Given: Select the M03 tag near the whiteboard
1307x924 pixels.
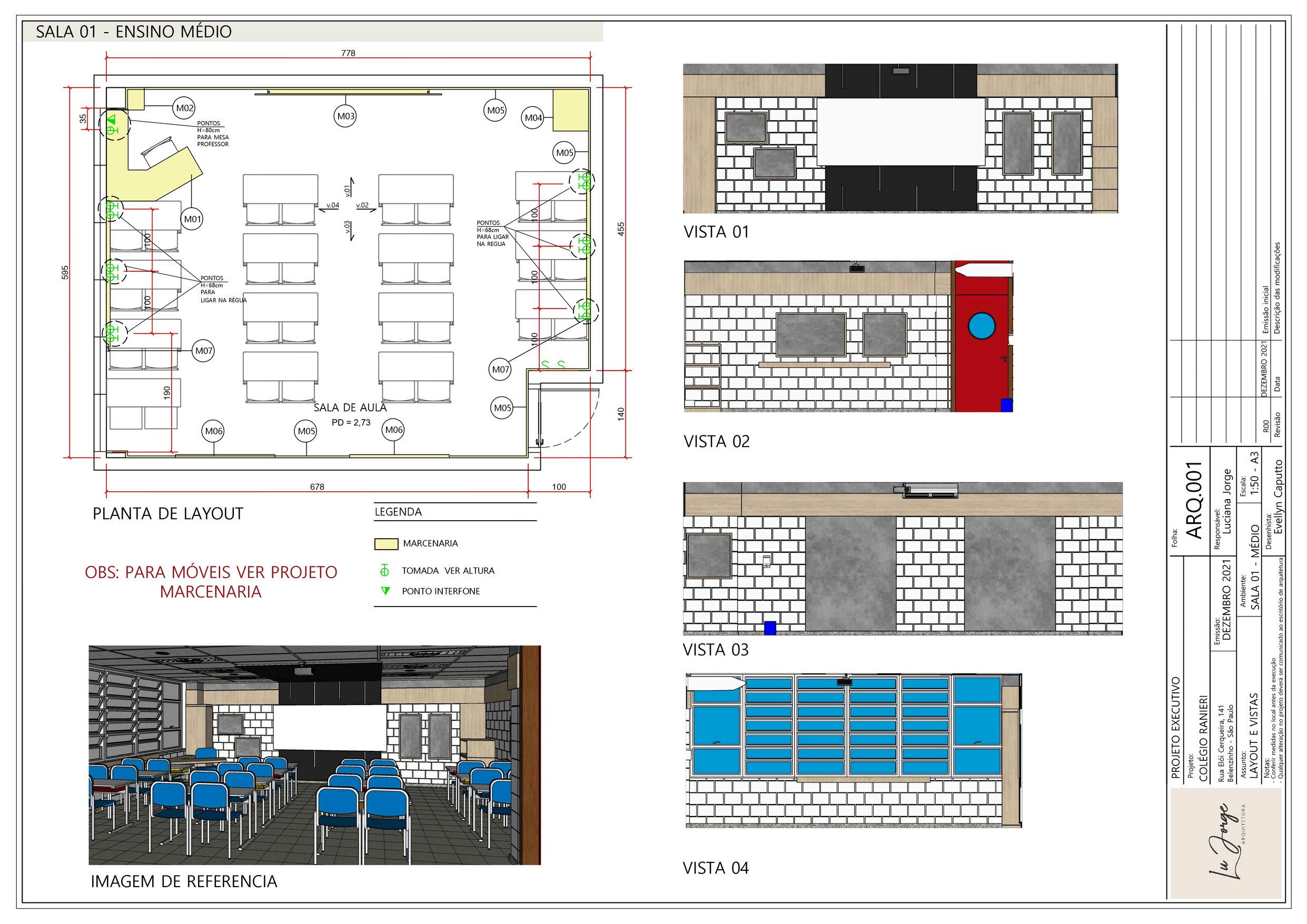Looking at the screenshot, I should 345,116.
